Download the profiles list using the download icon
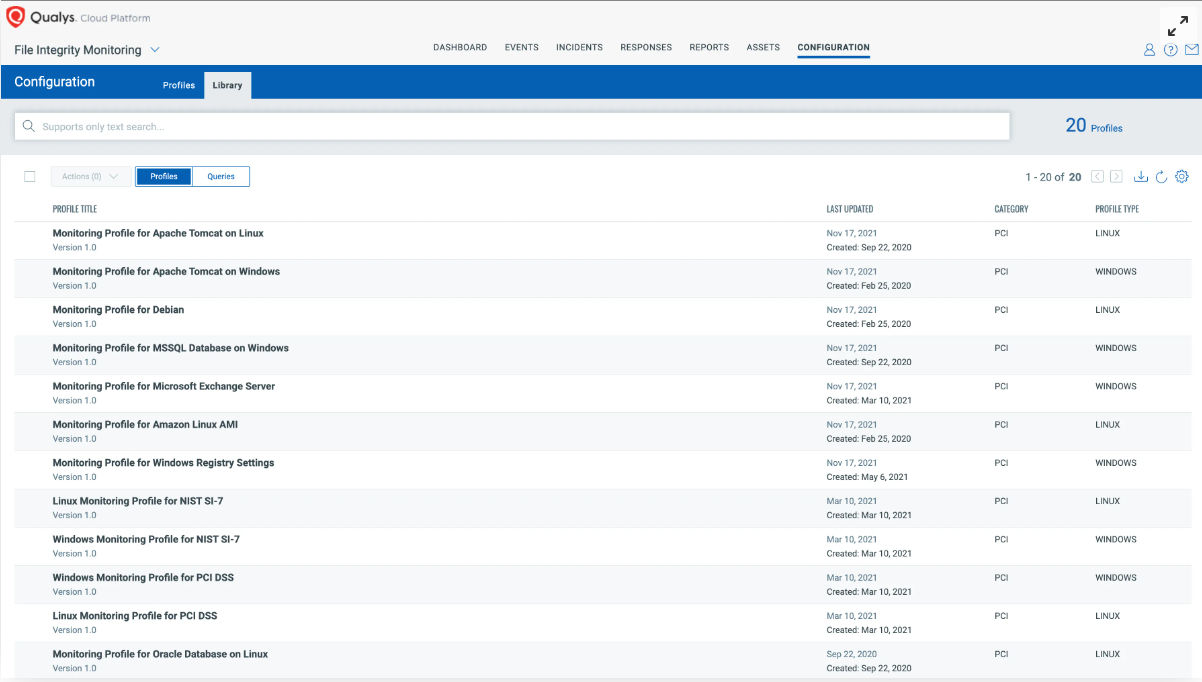The image size is (1202, 682). (x=1141, y=176)
